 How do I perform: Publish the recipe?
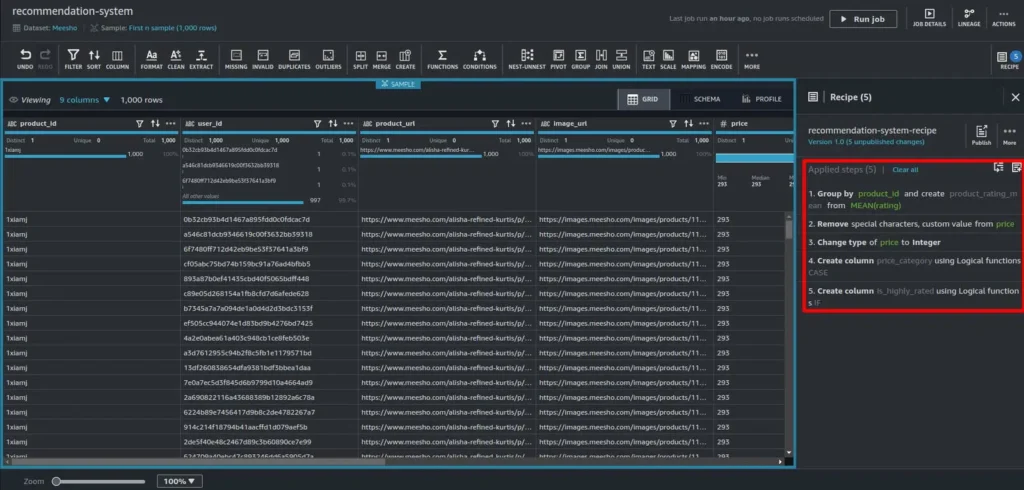981,135
